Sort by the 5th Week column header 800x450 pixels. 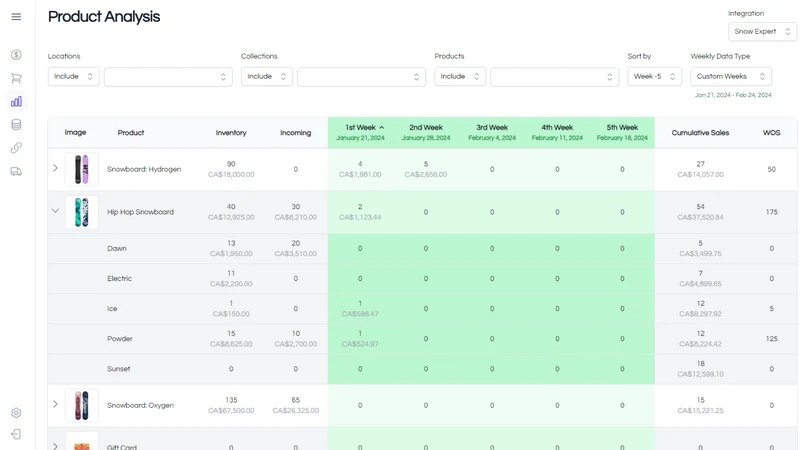622,132
